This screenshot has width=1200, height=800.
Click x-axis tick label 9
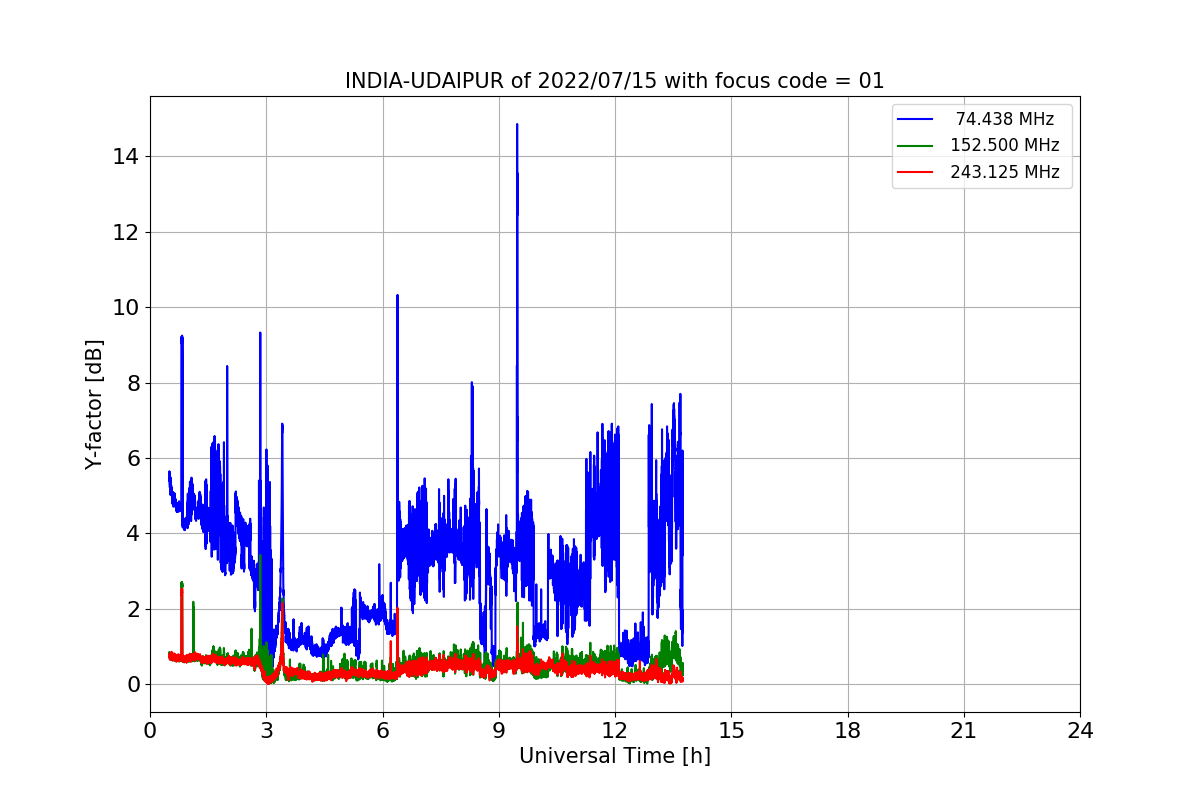[499, 731]
